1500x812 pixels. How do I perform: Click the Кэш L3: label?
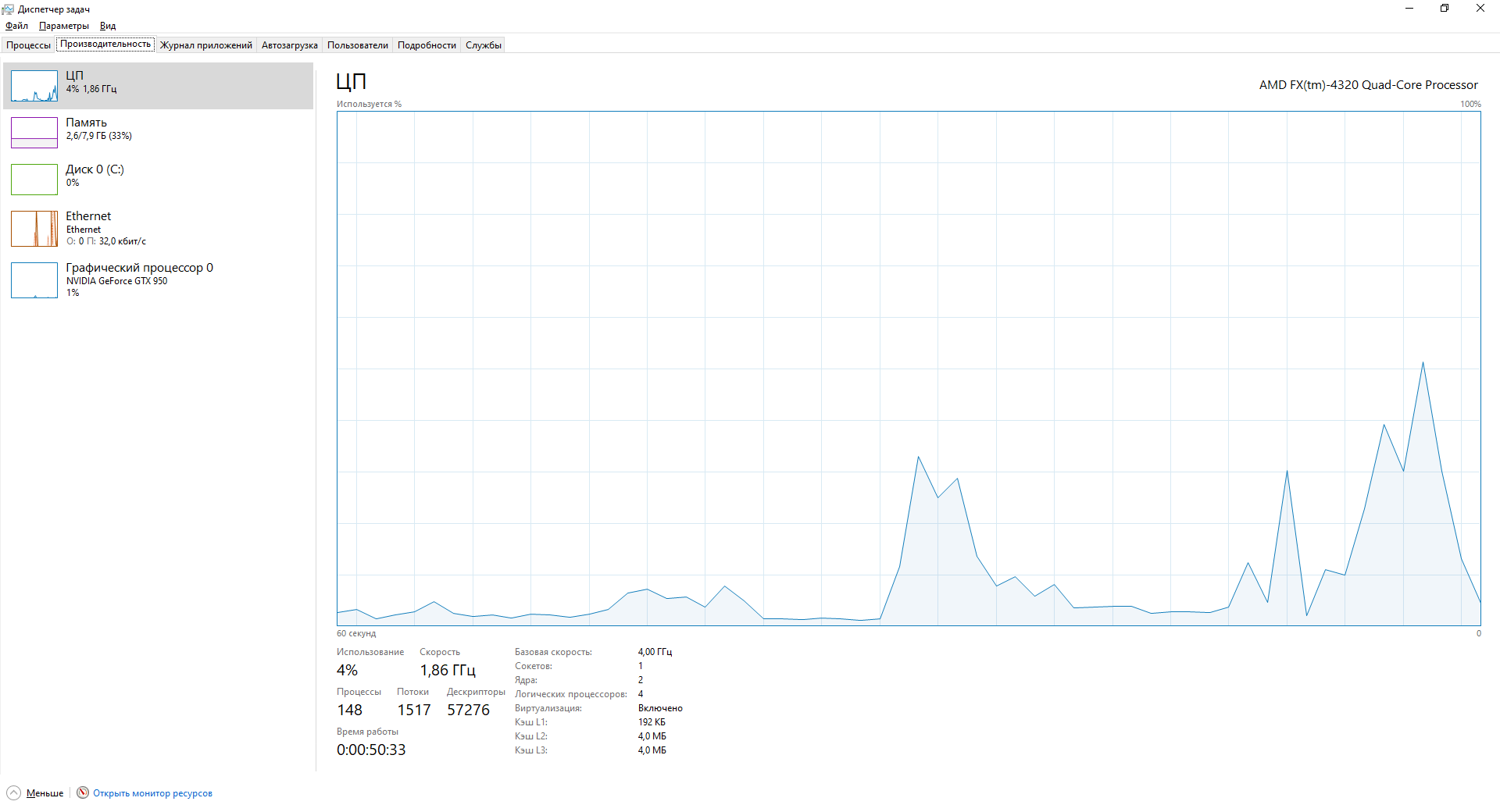click(531, 750)
